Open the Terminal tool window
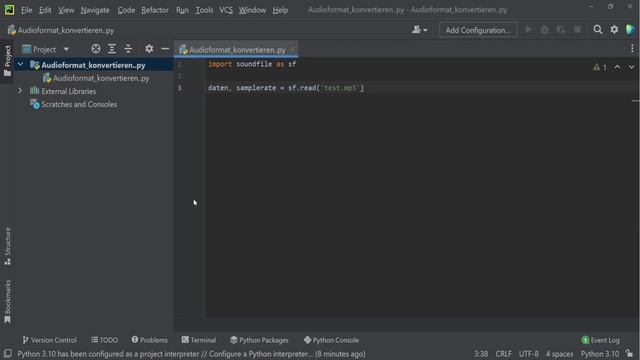 (x=199, y=340)
